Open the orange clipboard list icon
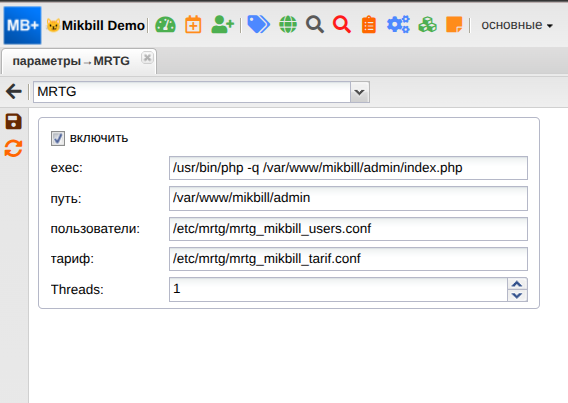568x403 pixels. tap(369, 25)
